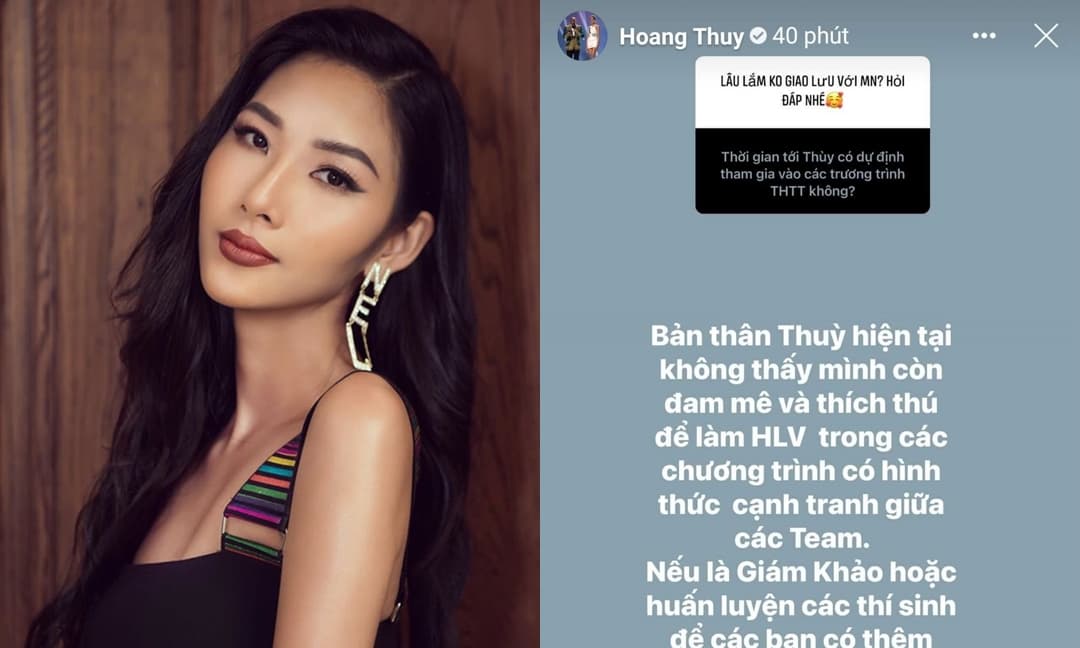Click the blue verified badge beside Hoang Thuy
This screenshot has height=648, width=1080.
pos(758,36)
